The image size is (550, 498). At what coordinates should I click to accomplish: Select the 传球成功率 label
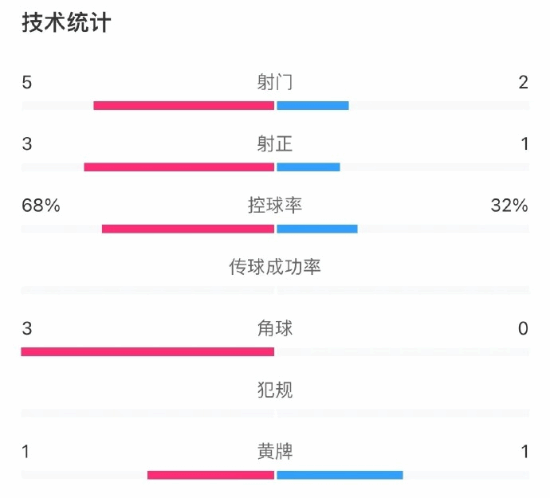275,267
